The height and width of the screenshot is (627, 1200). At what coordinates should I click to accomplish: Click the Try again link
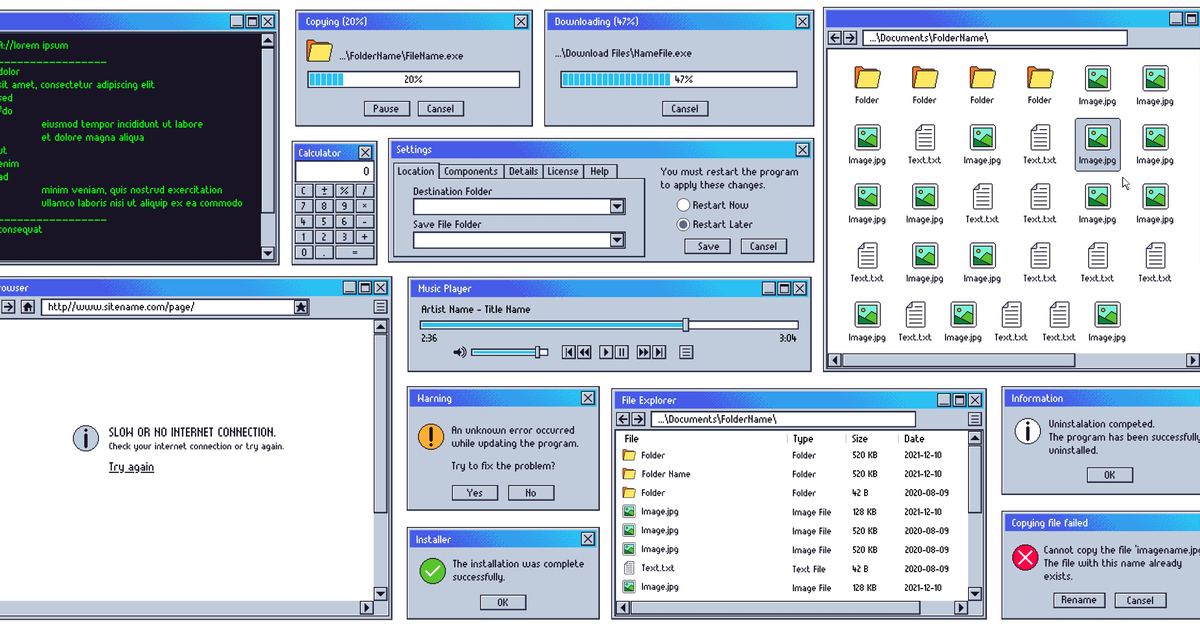[131, 468]
